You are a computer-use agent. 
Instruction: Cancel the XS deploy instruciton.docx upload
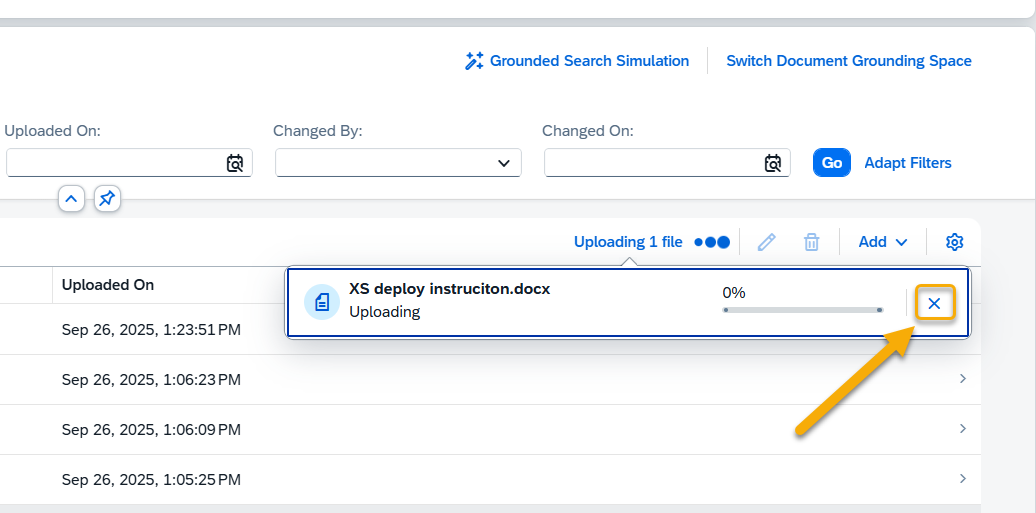tap(934, 303)
